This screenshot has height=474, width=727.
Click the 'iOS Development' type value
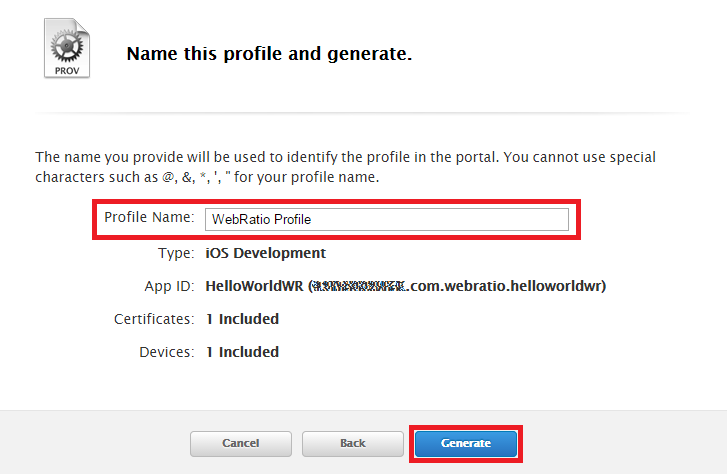pyautogui.click(x=266, y=253)
